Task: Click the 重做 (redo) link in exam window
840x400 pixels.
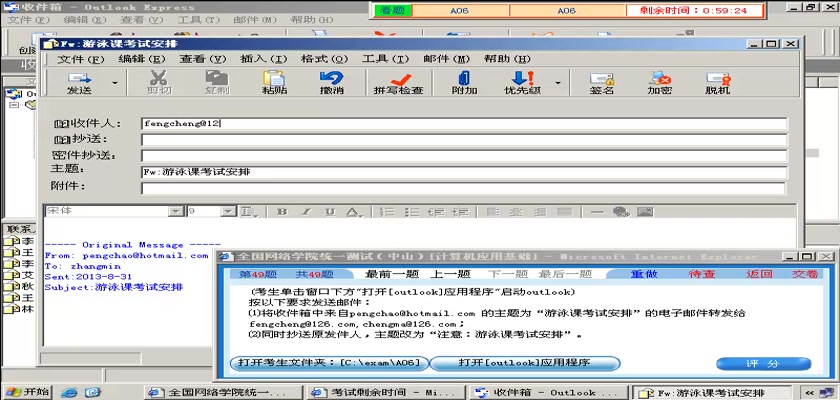Action: tap(643, 274)
